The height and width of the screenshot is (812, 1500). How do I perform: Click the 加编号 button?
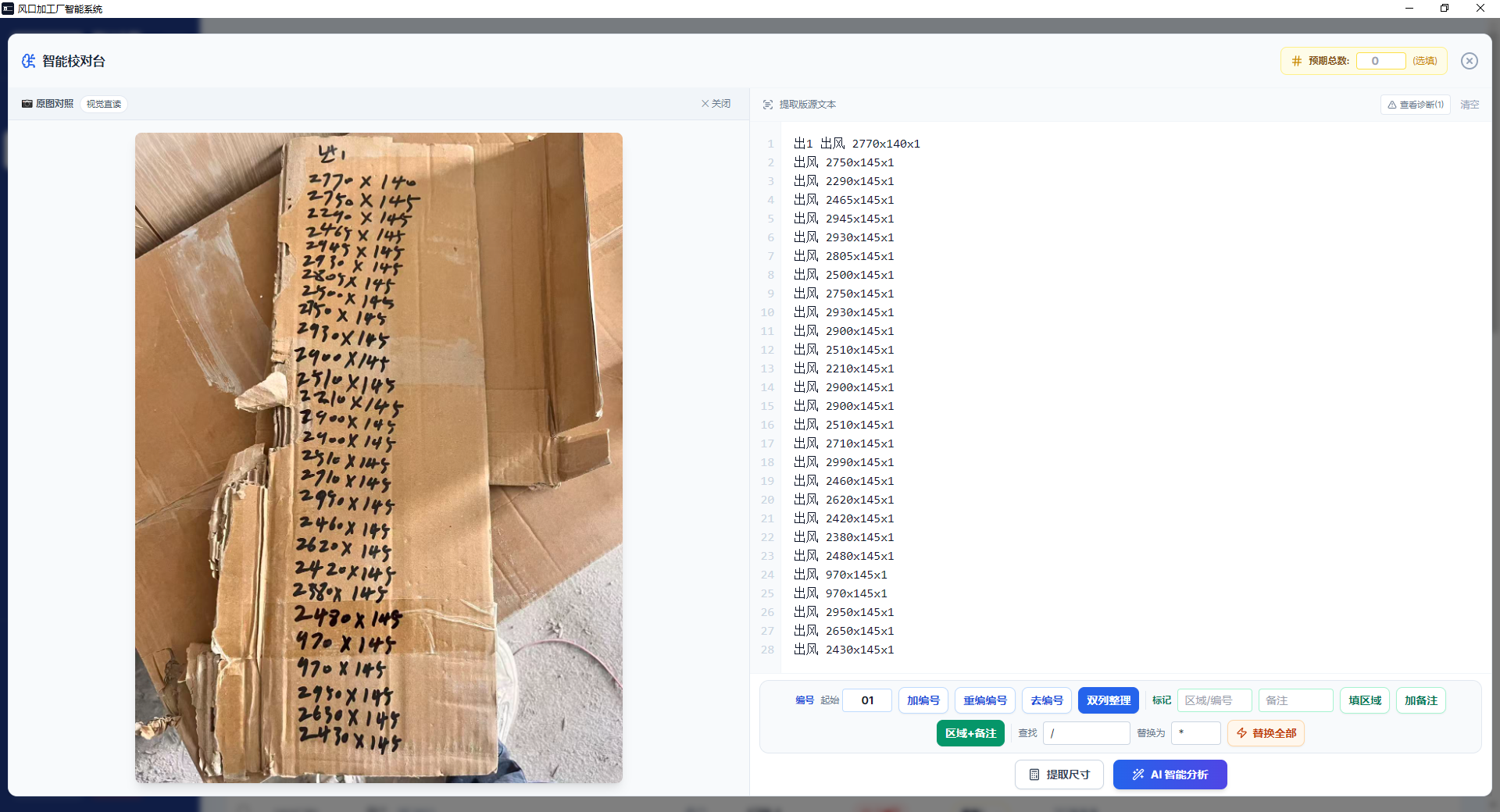pos(923,700)
